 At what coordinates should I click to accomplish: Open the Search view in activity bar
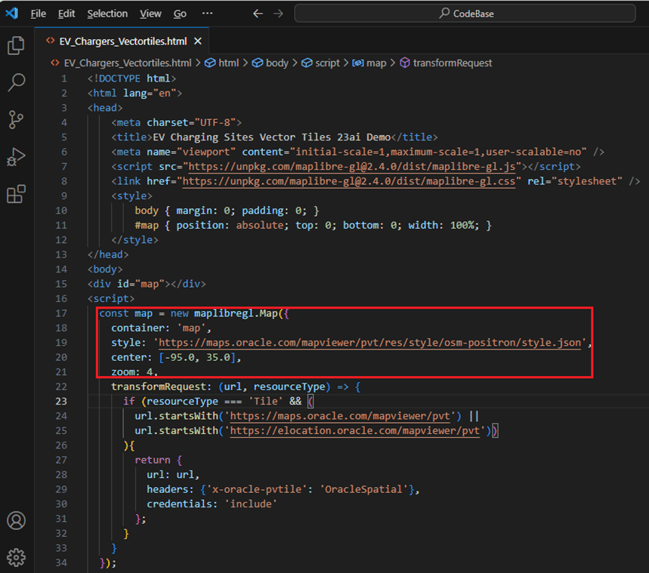click(16, 82)
